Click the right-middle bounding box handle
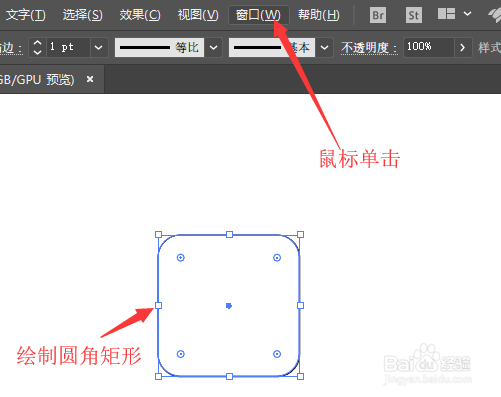501x397 pixels. click(300, 306)
